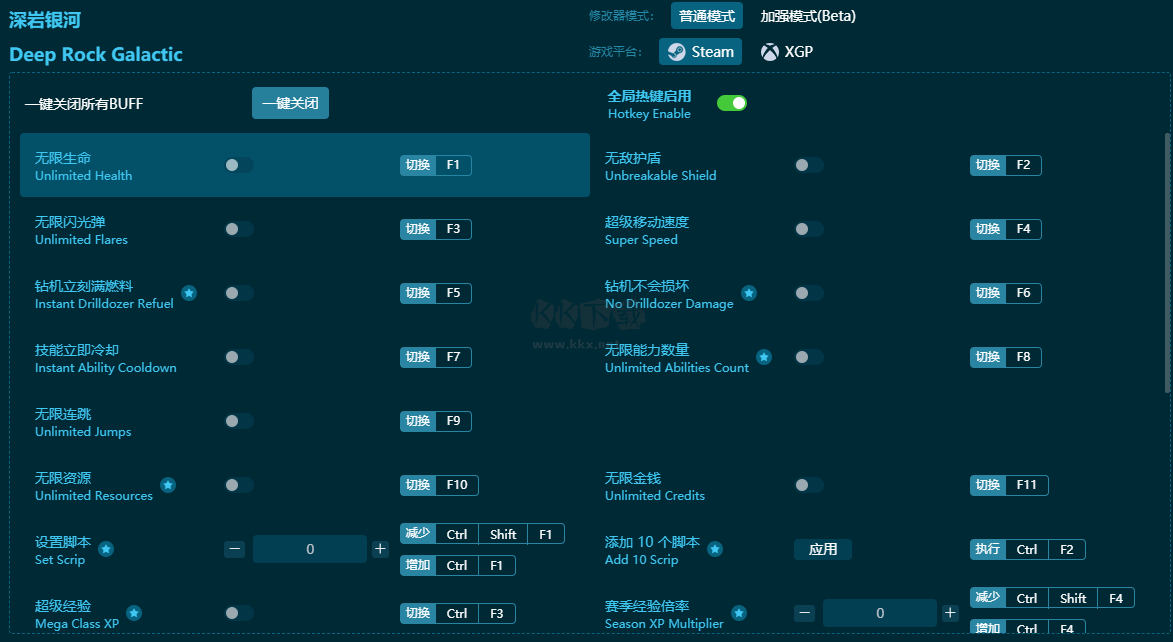The height and width of the screenshot is (642, 1173).
Task: Click F5 hotkey button for Drilldozer Refuel
Action: (435, 293)
